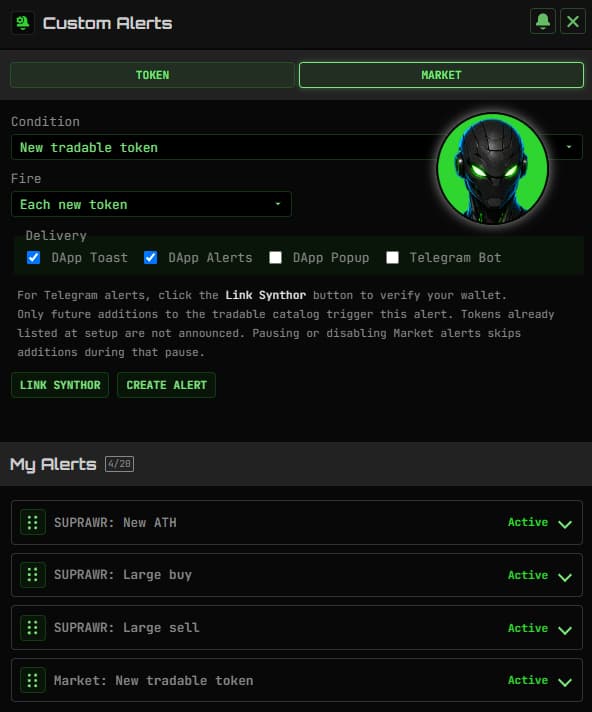Expand the SUPRAWR: Large sell alert chevron
Viewport: 592px width, 712px height.
pos(565,630)
